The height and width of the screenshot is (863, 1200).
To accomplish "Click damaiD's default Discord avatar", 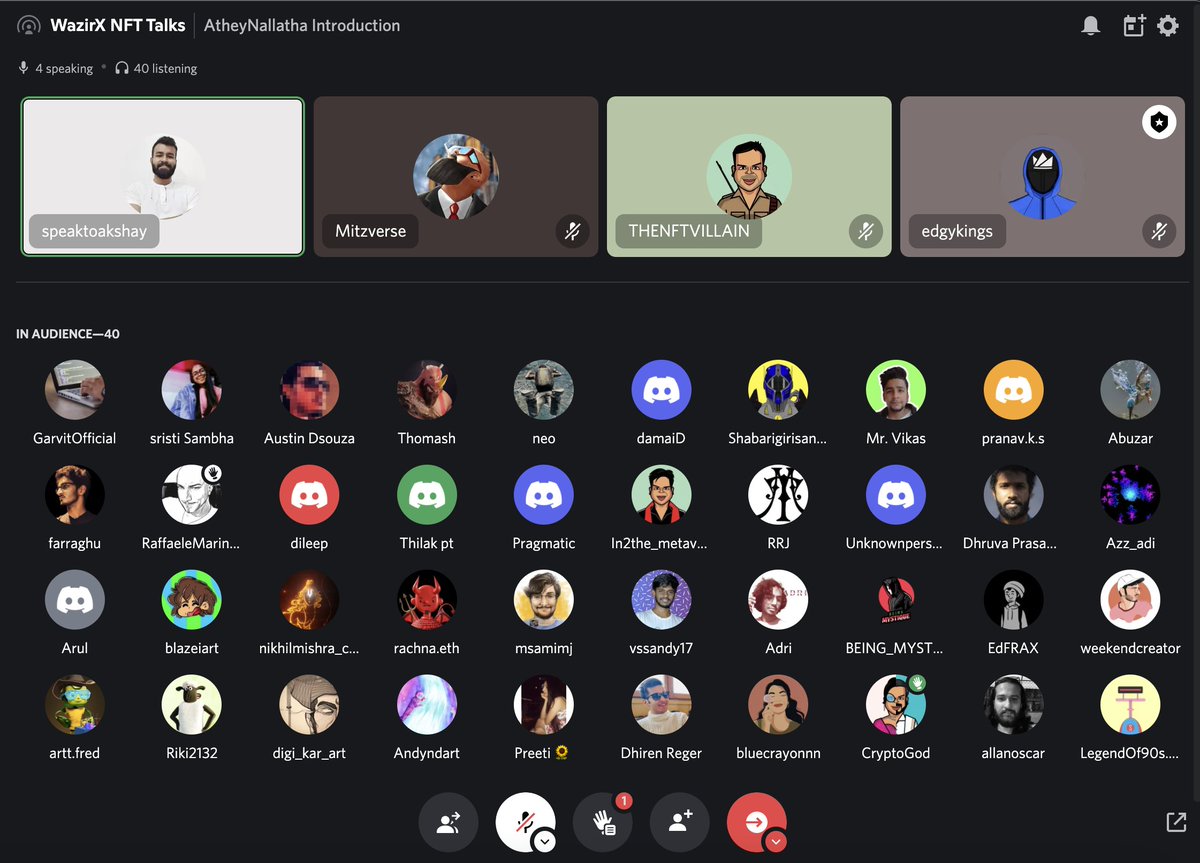I will click(661, 390).
